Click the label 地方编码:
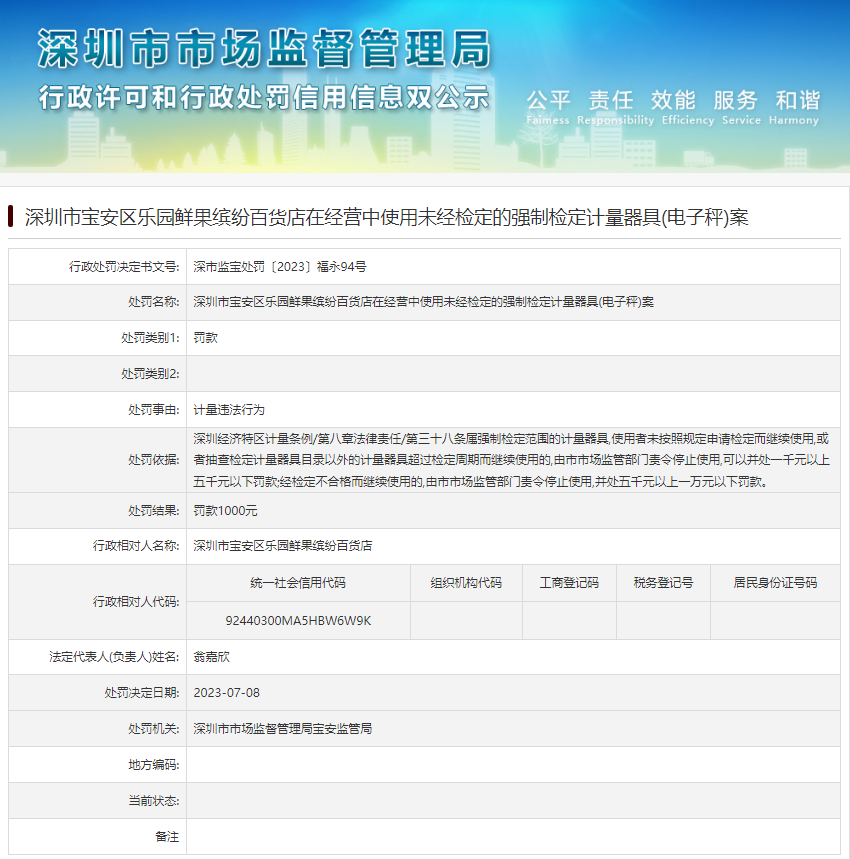 click(154, 765)
